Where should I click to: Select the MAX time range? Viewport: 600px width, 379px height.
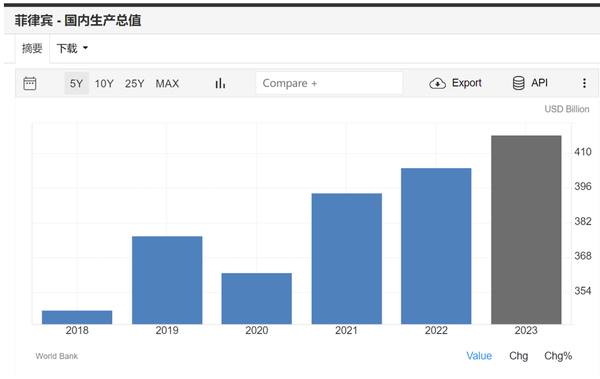pos(167,83)
